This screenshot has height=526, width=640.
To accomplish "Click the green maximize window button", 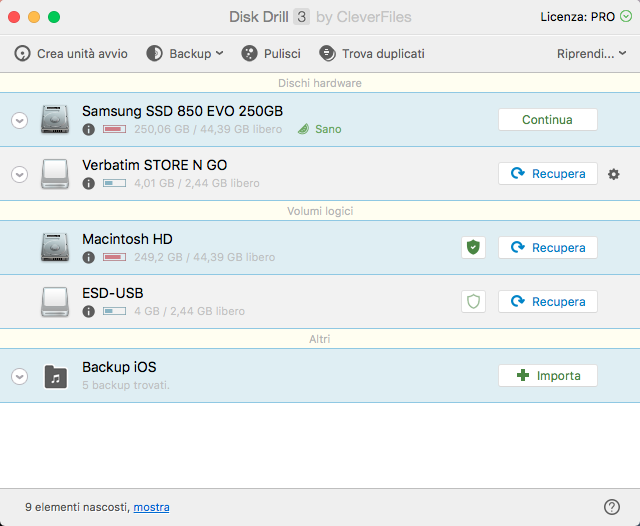I will tap(54, 17).
